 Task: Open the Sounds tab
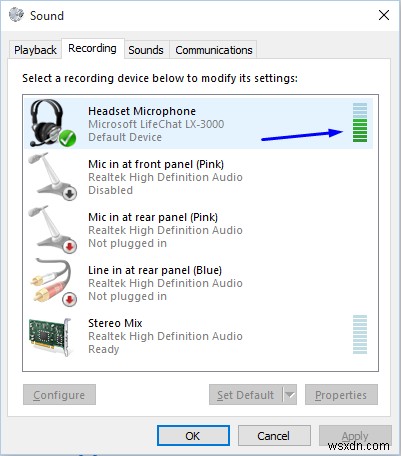coord(146,50)
